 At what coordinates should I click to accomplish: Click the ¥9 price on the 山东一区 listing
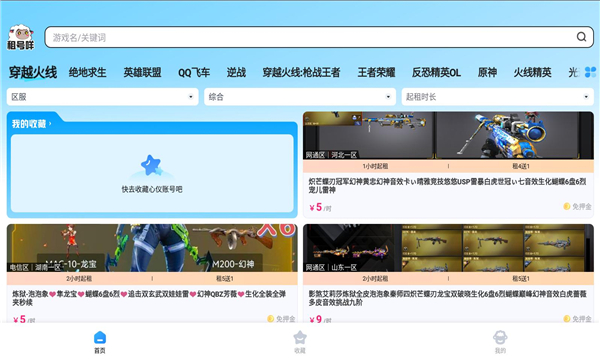320,319
